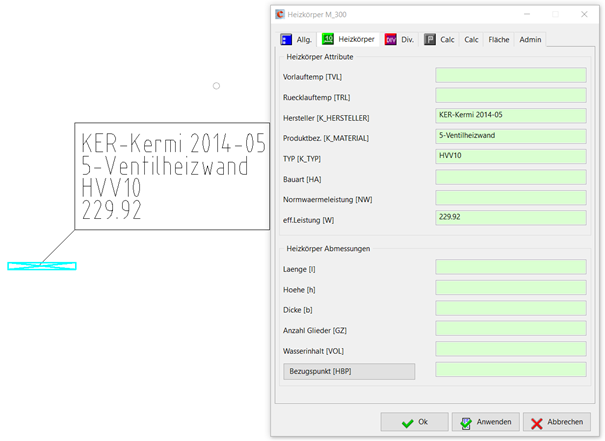The image size is (605, 441).
Task: Click the KER-Kermi 2014-05 label text in drawing
Action: [x=174, y=143]
